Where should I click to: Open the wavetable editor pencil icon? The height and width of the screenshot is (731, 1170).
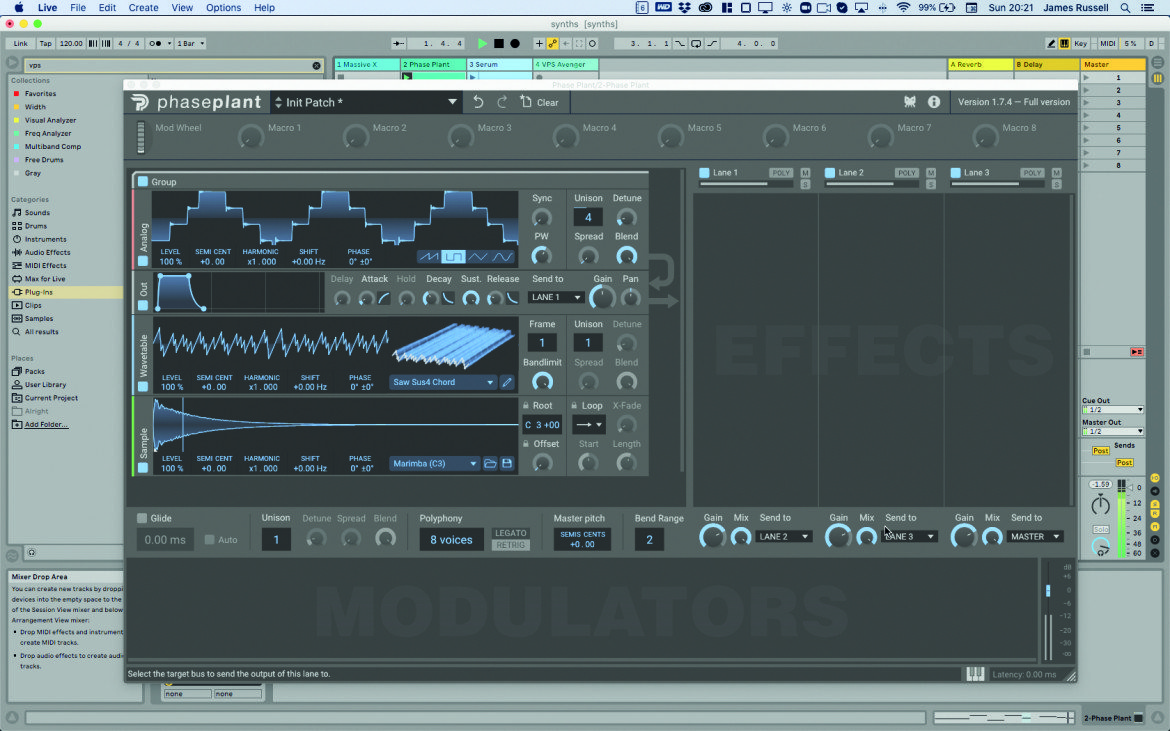[x=507, y=382]
